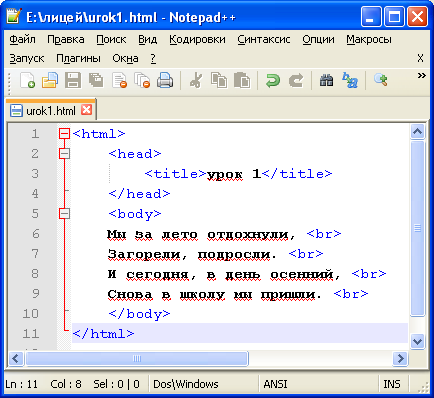The width and height of the screenshot is (434, 398).
Task: Click the <body> opening tag
Action: [135, 214]
